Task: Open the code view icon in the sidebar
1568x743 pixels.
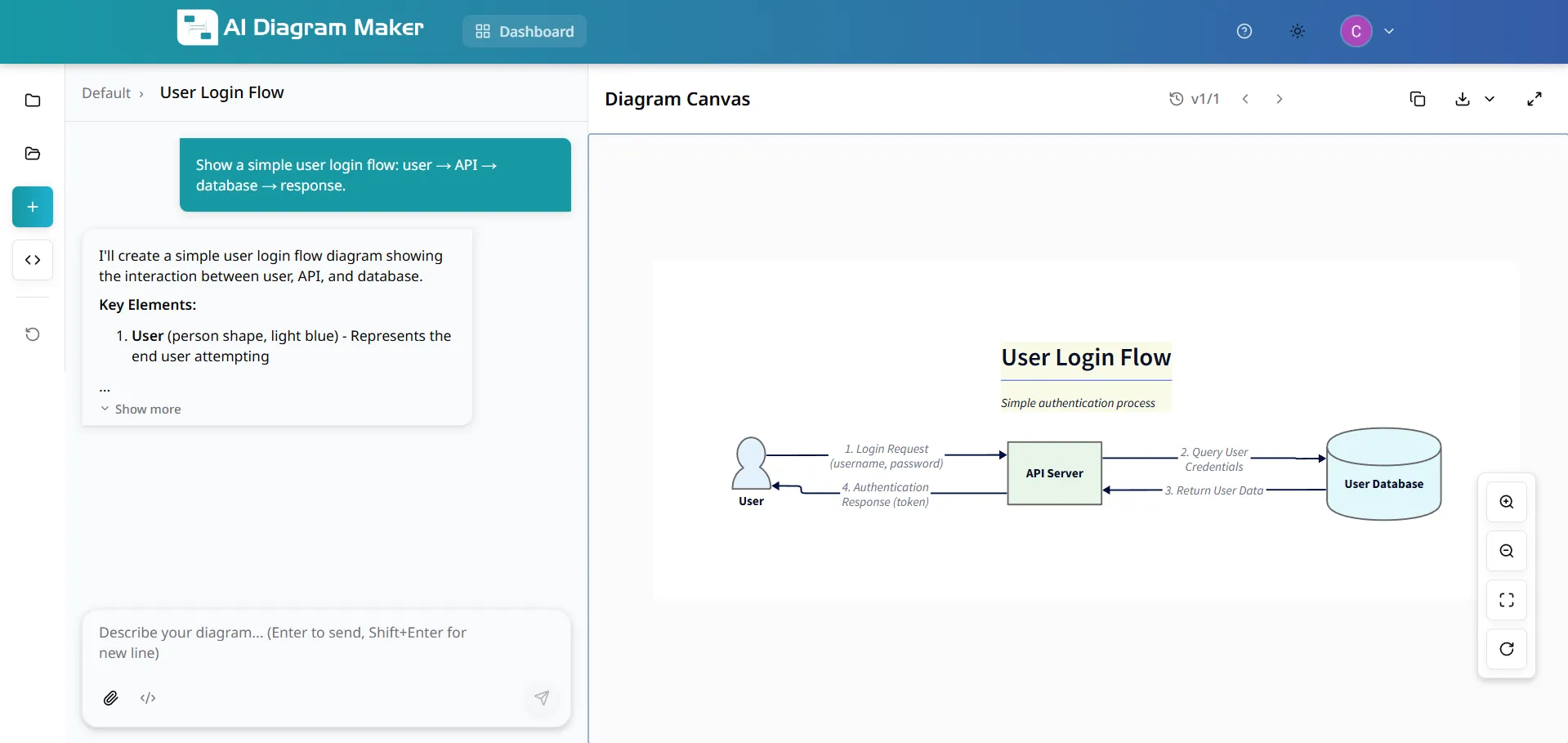Action: 32,259
